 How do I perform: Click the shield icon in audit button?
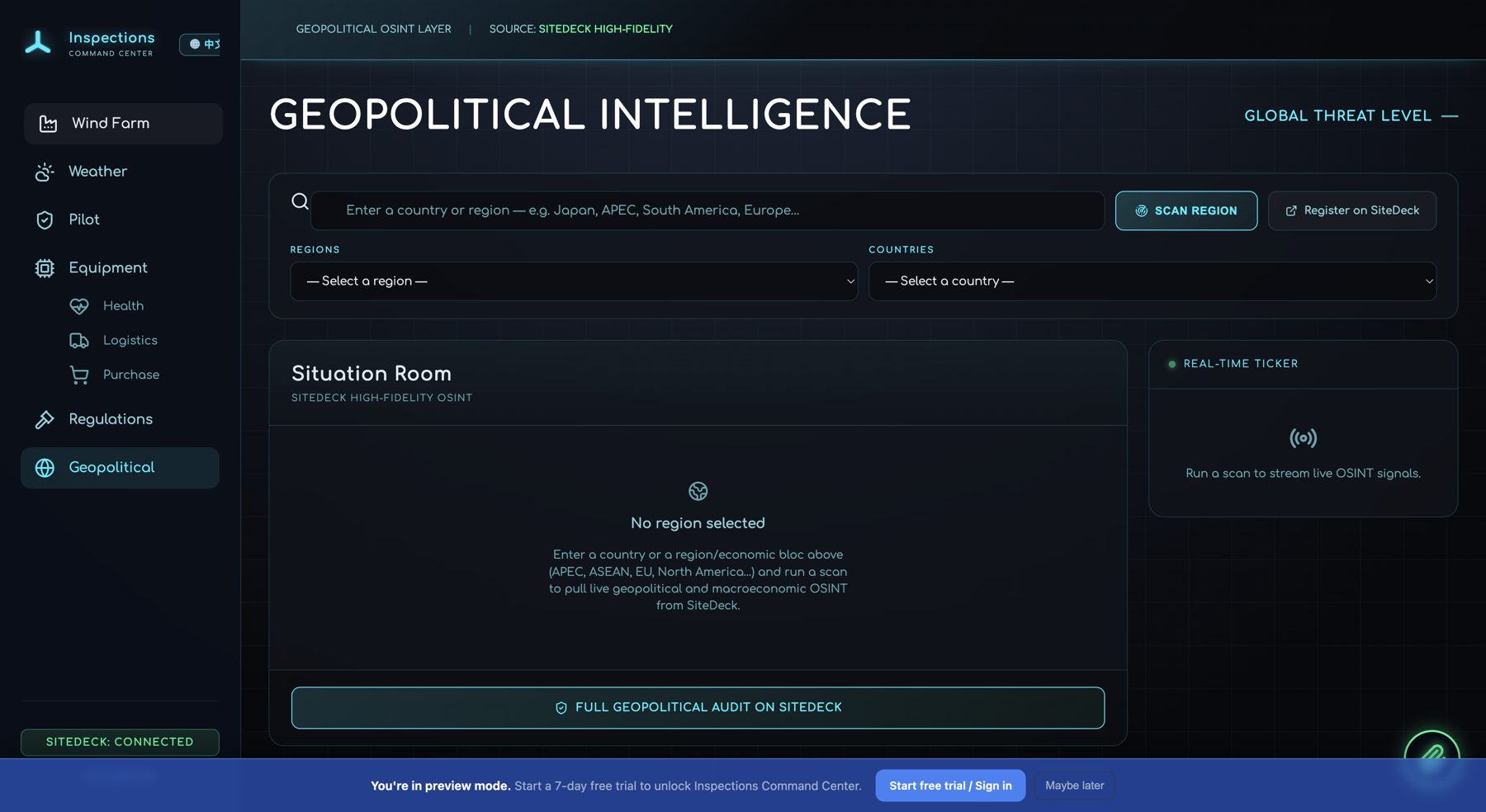[x=561, y=708]
